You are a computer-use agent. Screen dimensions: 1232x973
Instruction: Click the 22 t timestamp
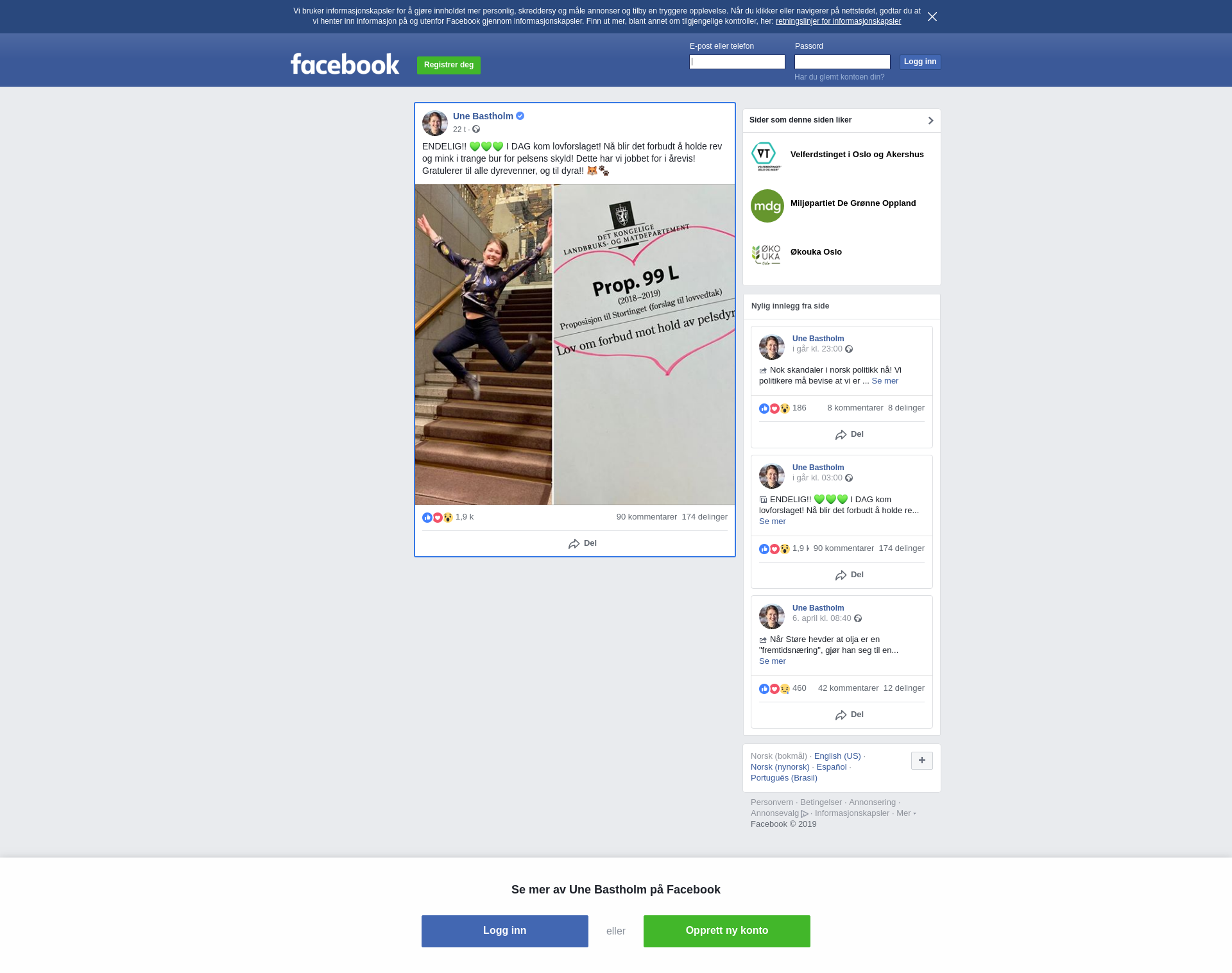(x=459, y=130)
